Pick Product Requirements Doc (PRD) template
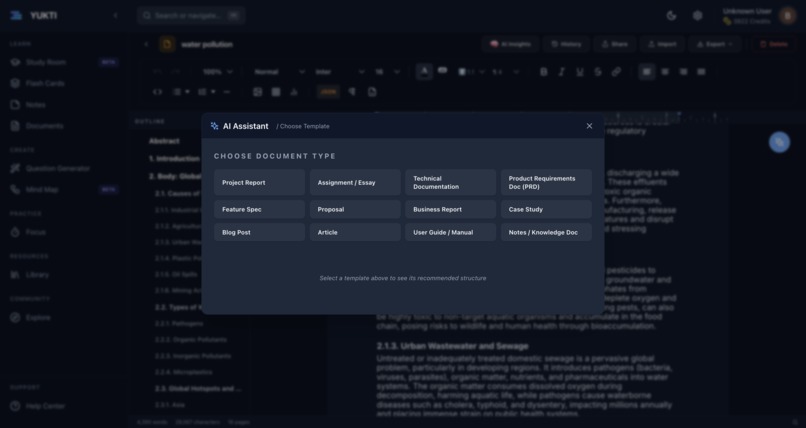Image resolution: width=806 pixels, height=428 pixels. tap(546, 182)
